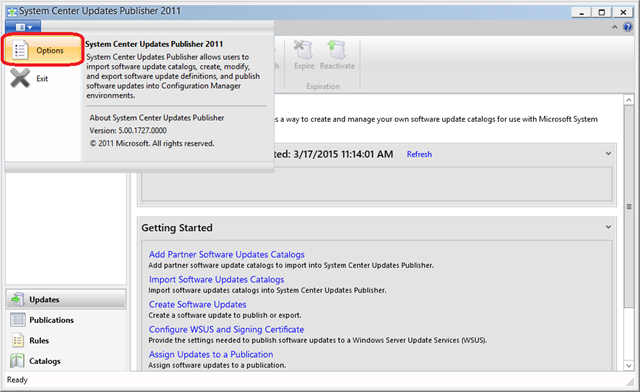Image resolution: width=640 pixels, height=392 pixels.
Task: Click the Refresh link
Action: pos(419,154)
